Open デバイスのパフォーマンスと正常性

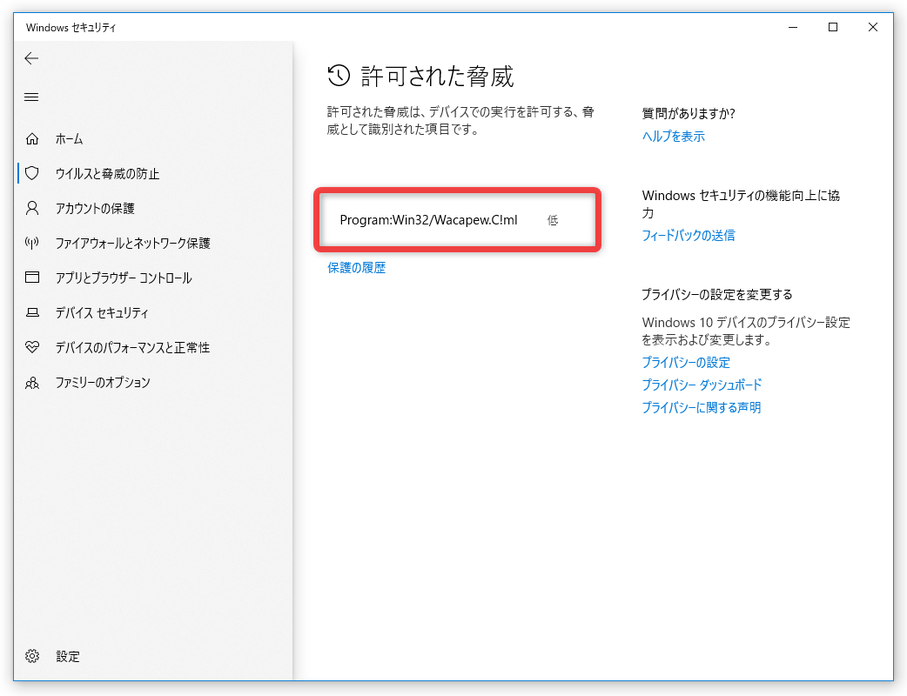point(132,347)
